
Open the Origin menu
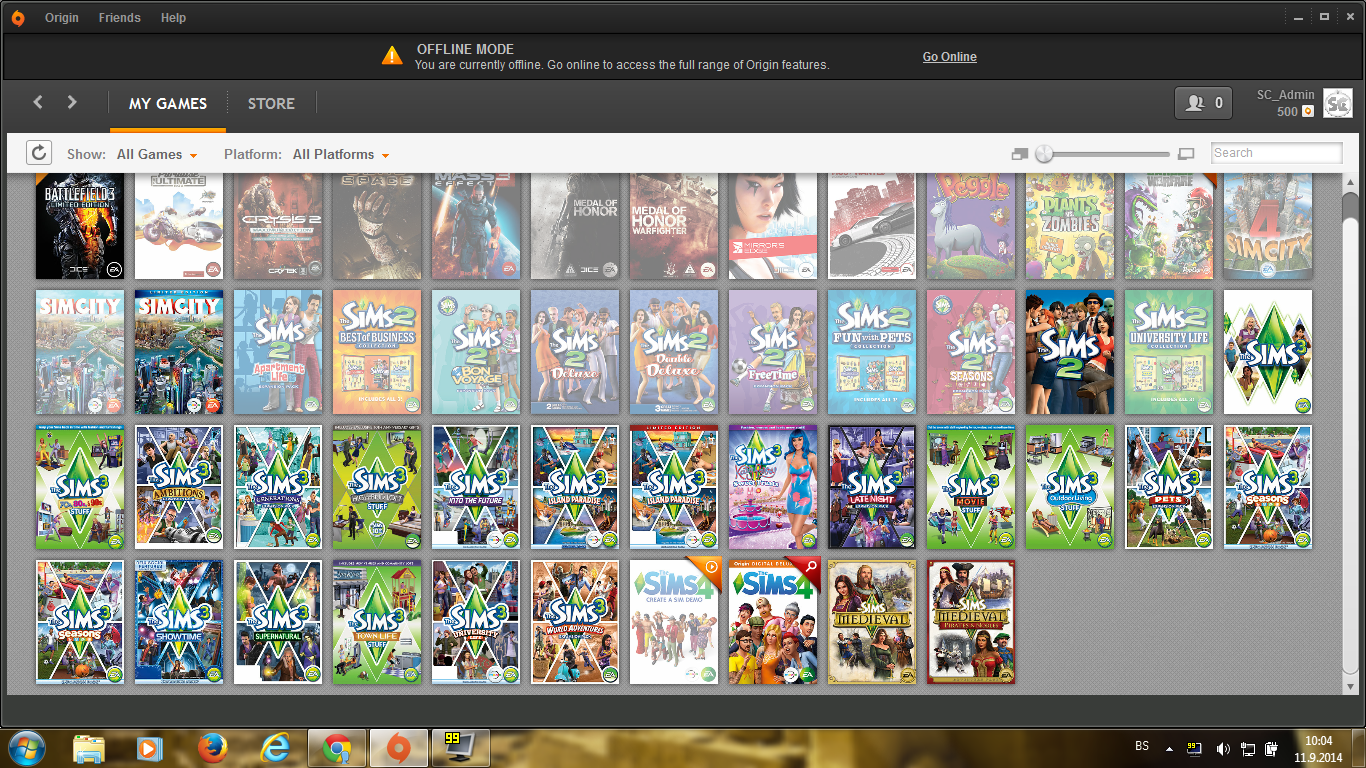click(x=62, y=18)
